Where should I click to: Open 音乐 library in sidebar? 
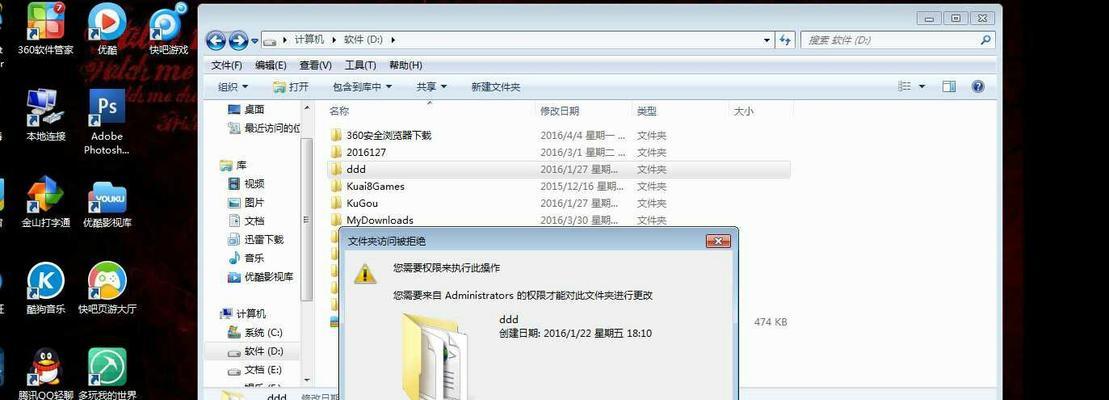[x=246, y=258]
